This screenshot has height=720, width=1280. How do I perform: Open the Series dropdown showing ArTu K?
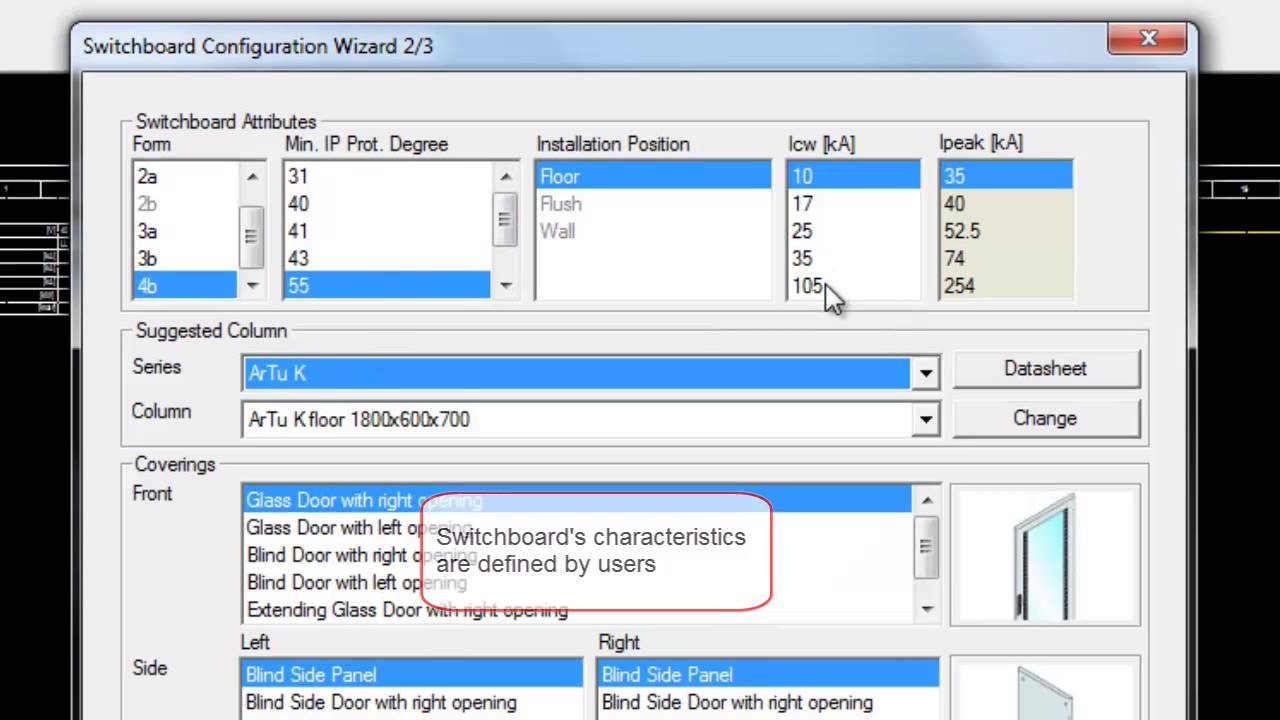pos(925,373)
